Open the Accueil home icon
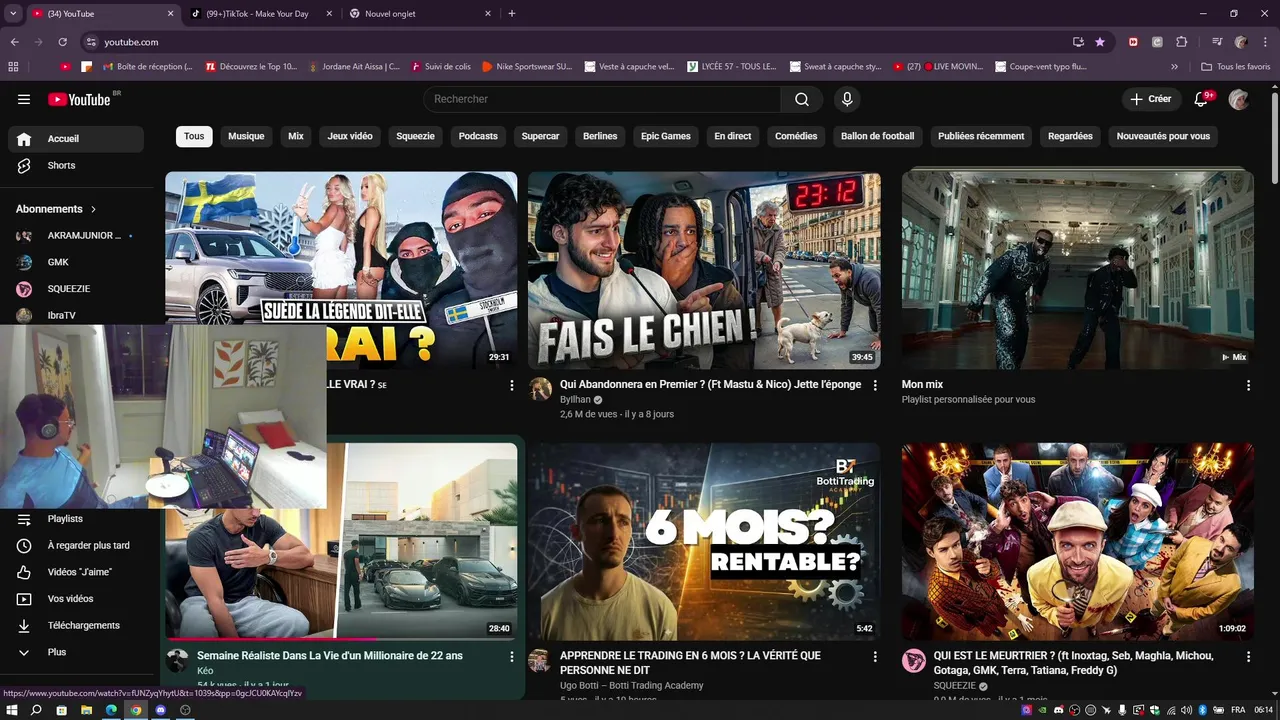The width and height of the screenshot is (1280, 720). (x=24, y=139)
